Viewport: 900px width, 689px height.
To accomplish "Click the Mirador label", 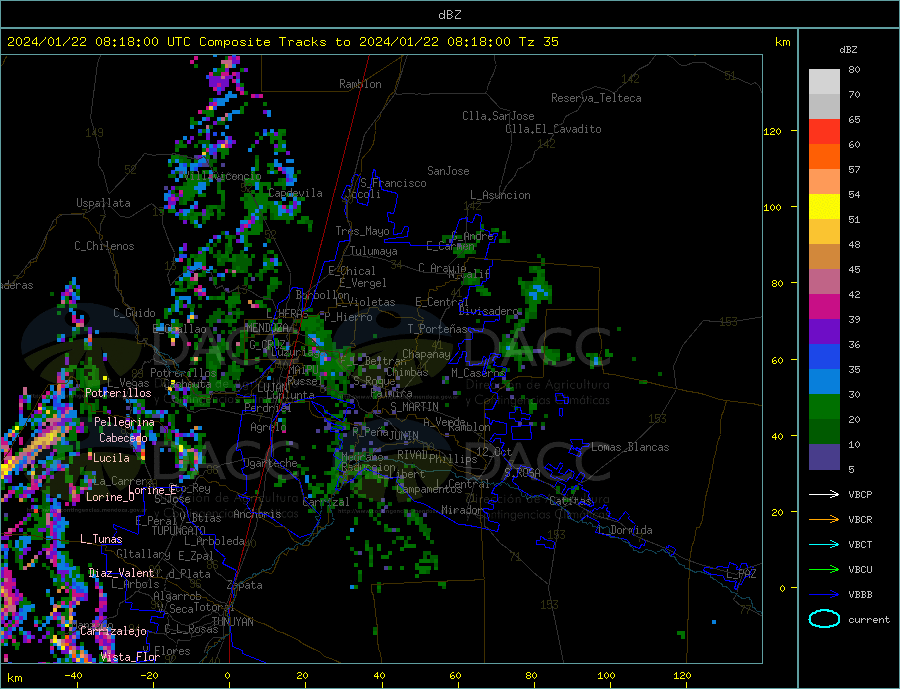I will tap(462, 510).
